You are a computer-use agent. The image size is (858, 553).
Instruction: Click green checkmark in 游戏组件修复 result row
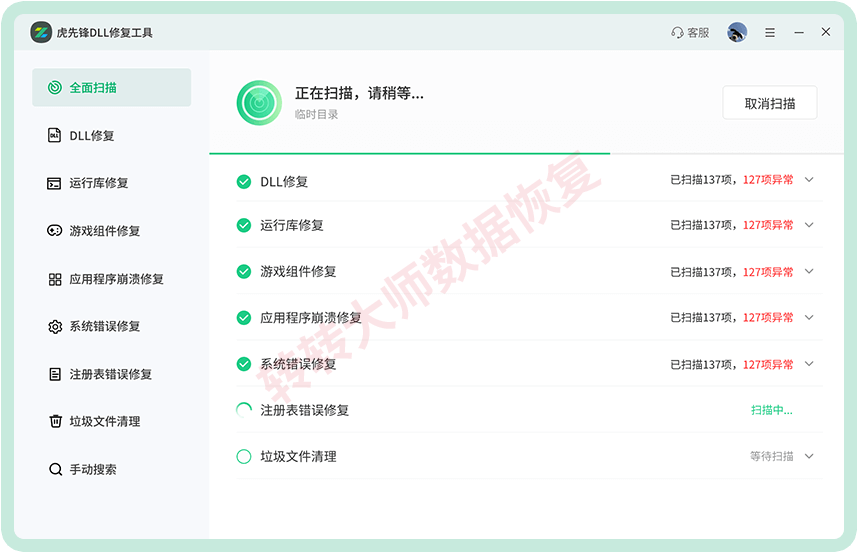244,271
